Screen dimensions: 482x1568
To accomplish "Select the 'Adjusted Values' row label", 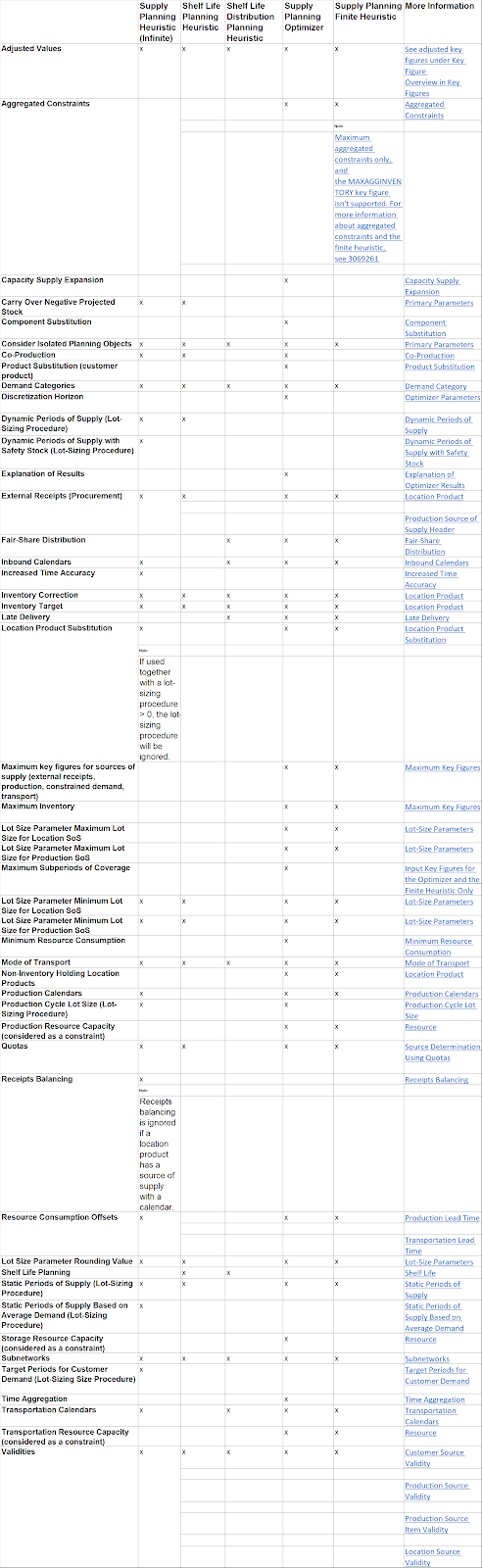I will (x=31, y=49).
